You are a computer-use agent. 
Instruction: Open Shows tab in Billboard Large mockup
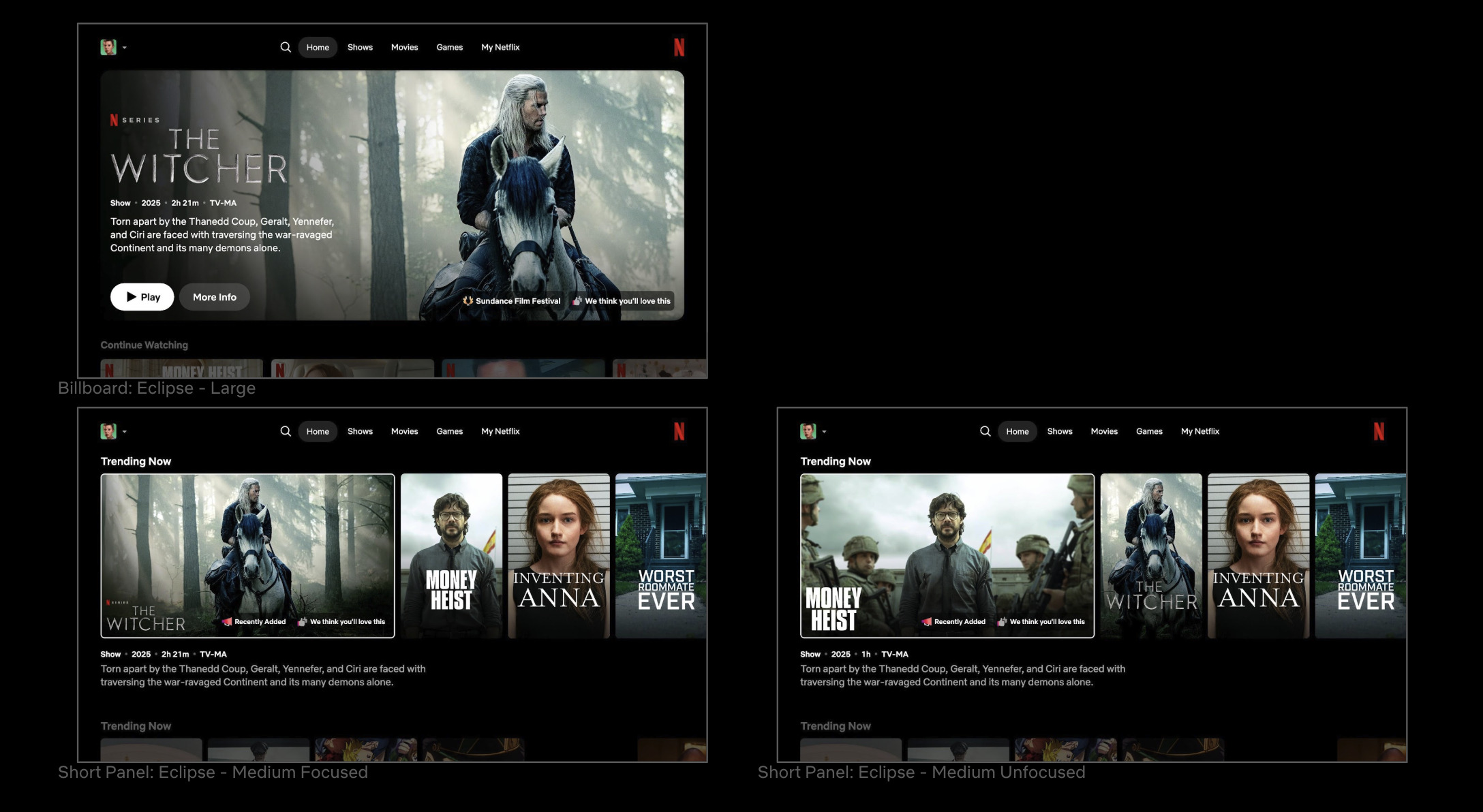(x=360, y=47)
